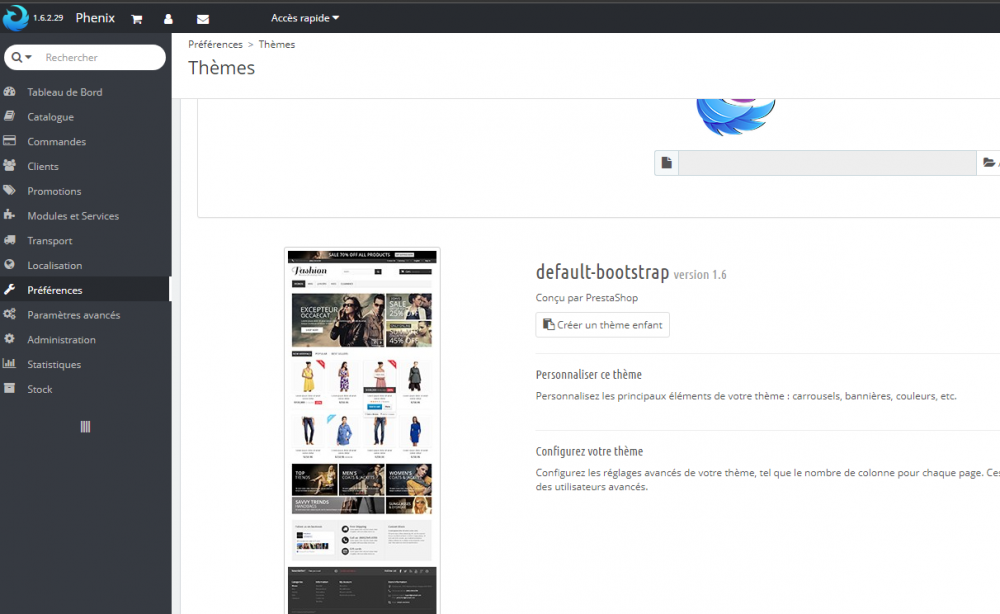Open the Catalogue menu
Screen dimensions: 1000x614
pyautogui.click(x=85, y=117)
